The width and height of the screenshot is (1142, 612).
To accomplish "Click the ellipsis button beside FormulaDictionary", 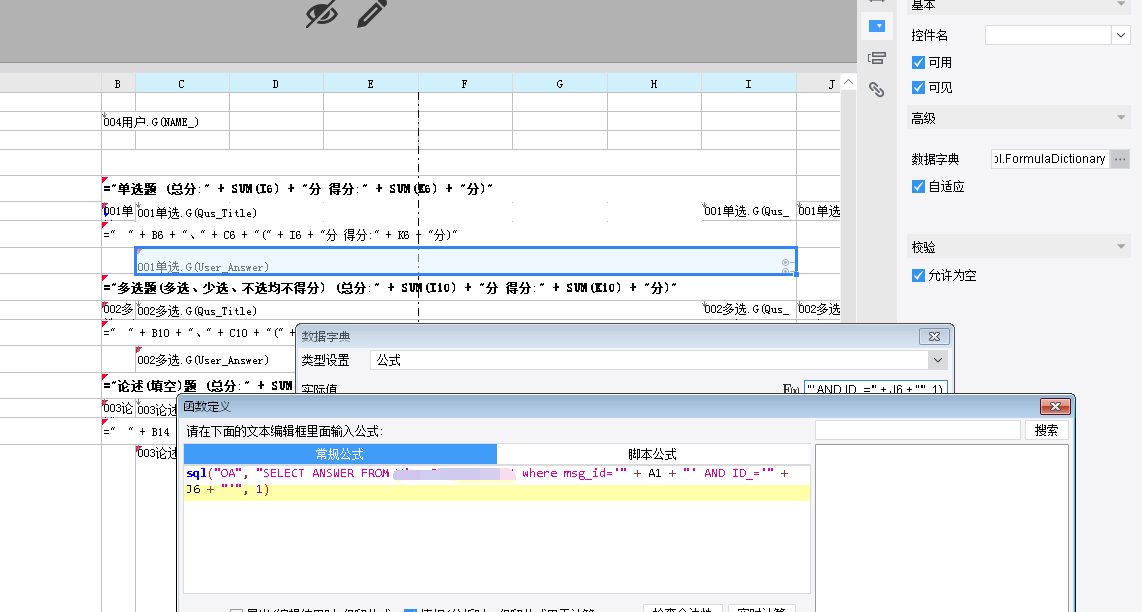I will click(1119, 159).
